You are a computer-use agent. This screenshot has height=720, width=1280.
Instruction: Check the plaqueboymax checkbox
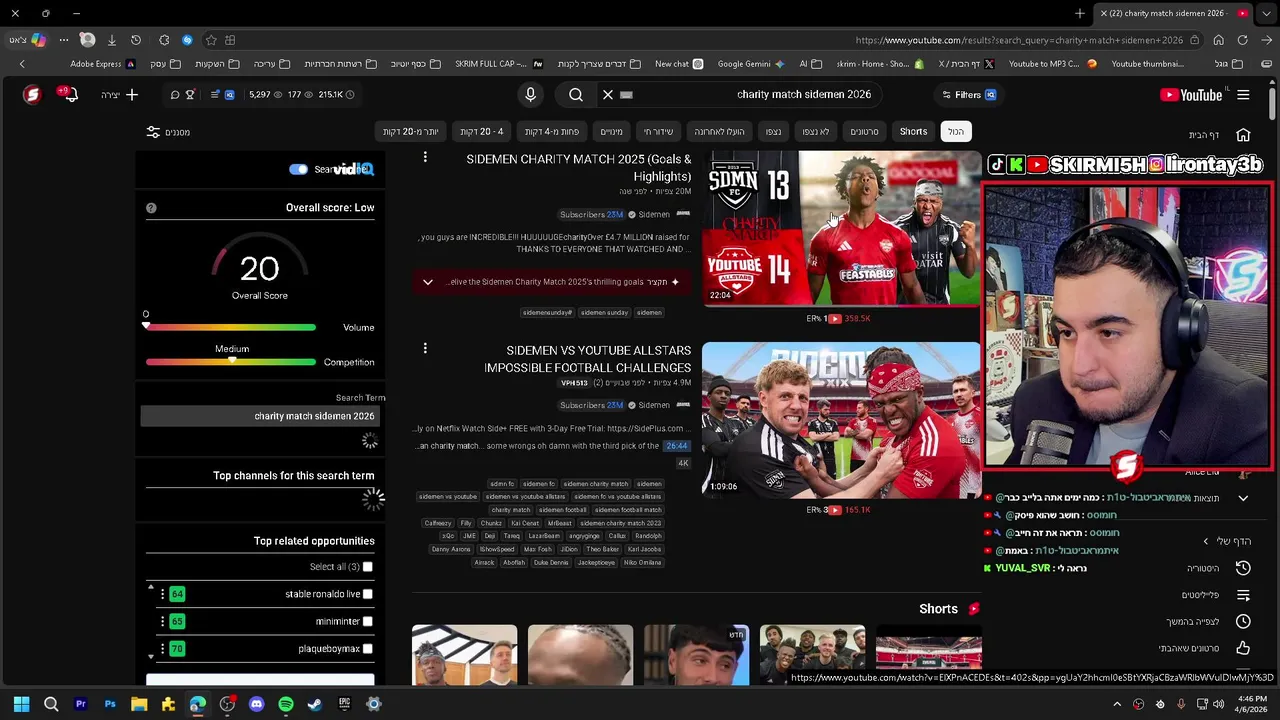(368, 649)
